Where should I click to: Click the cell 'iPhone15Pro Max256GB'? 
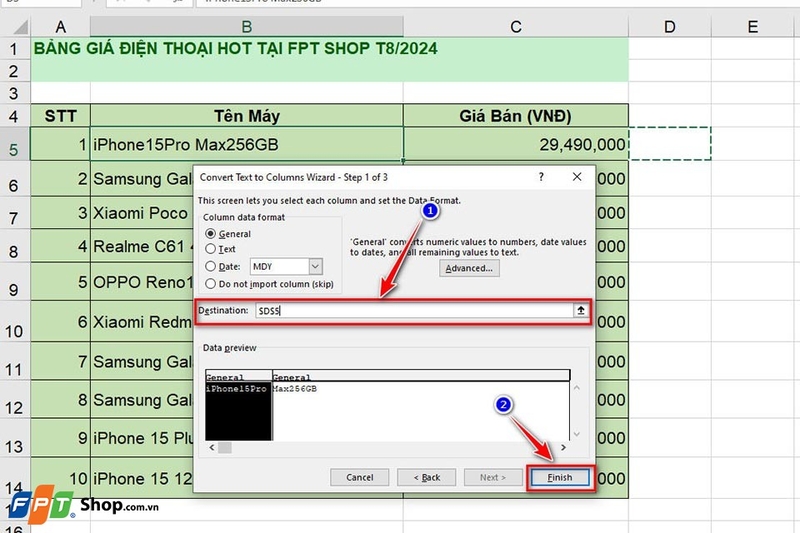pyautogui.click(x=247, y=145)
